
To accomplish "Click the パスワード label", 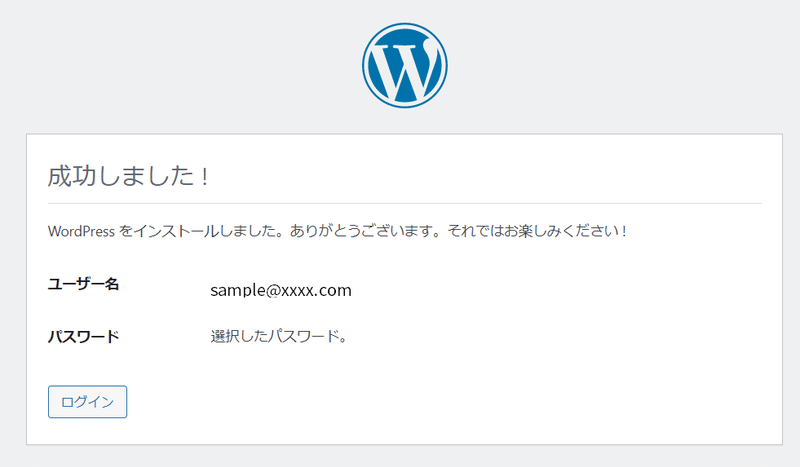I will pyautogui.click(x=84, y=337).
